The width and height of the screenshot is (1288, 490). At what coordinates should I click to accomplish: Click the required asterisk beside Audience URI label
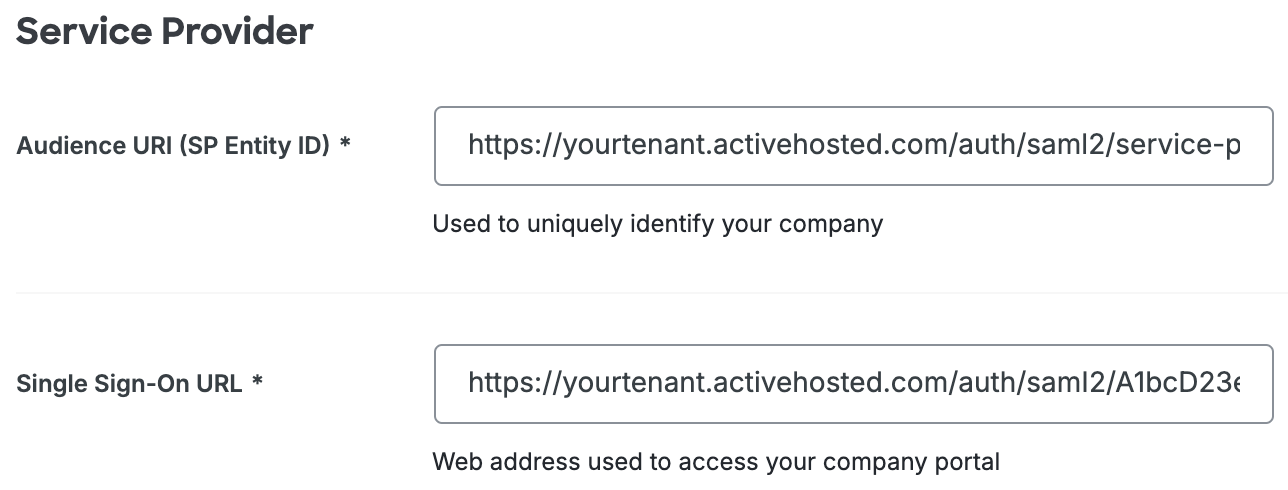(x=345, y=145)
